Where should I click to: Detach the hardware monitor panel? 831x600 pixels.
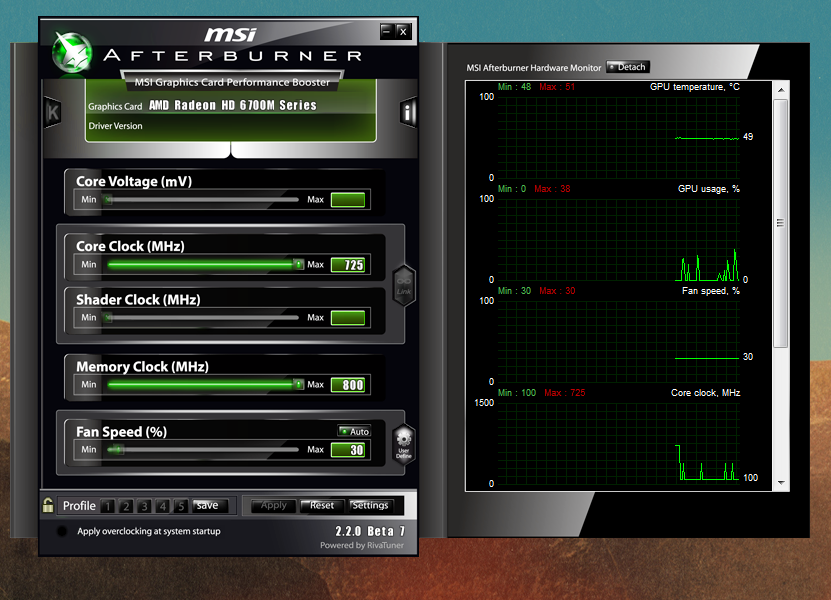pyautogui.click(x=627, y=67)
